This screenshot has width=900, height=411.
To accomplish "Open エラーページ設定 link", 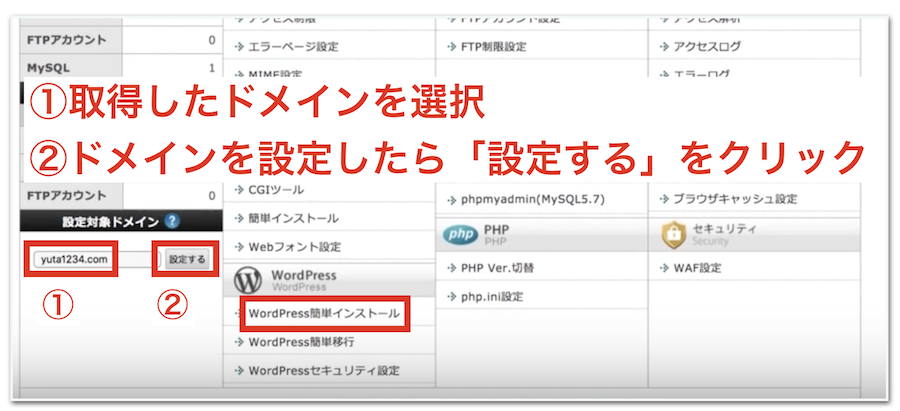I will pyautogui.click(x=292, y=46).
